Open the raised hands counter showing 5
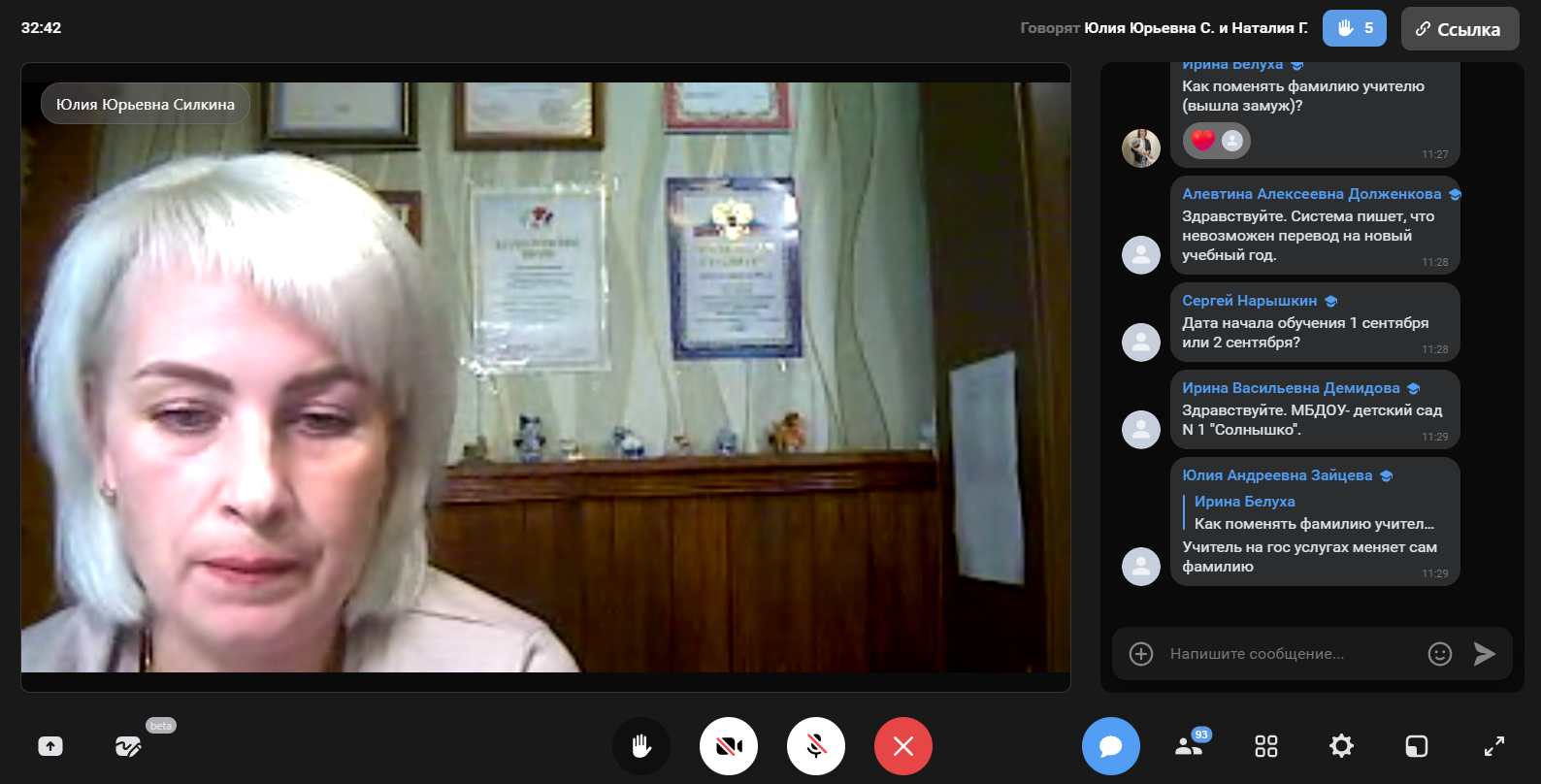The image size is (1541, 784). (1355, 28)
